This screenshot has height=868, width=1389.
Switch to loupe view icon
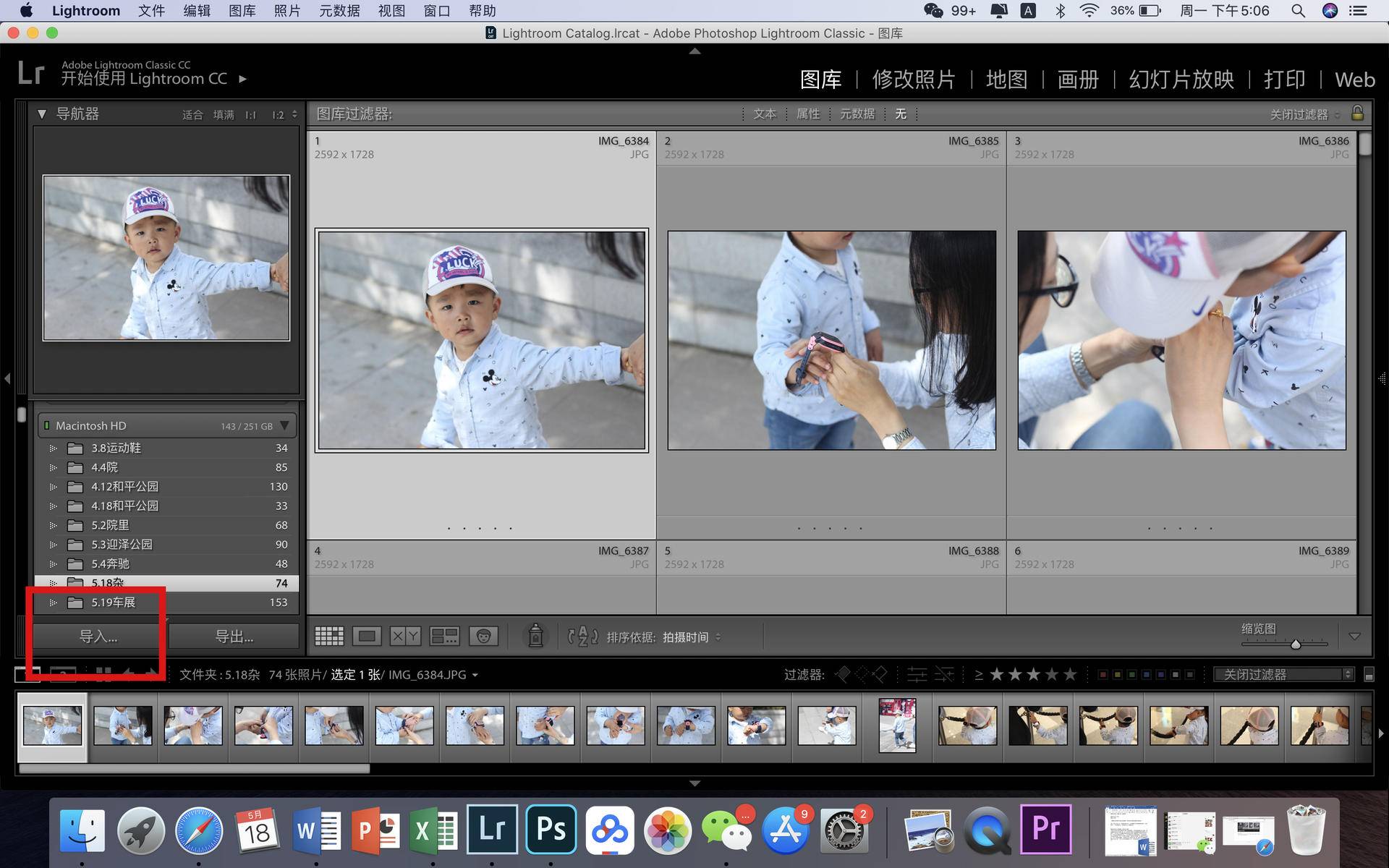coord(367,637)
